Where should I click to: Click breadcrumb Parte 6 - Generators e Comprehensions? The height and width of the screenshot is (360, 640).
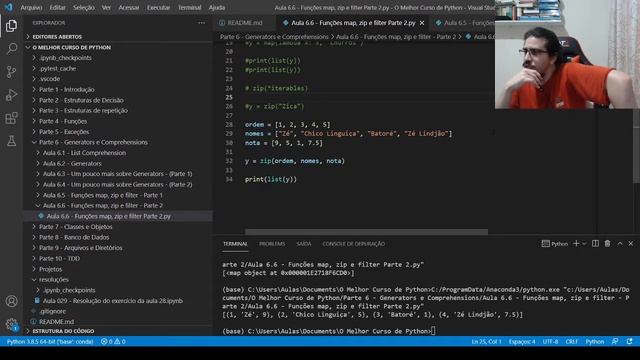(x=274, y=37)
